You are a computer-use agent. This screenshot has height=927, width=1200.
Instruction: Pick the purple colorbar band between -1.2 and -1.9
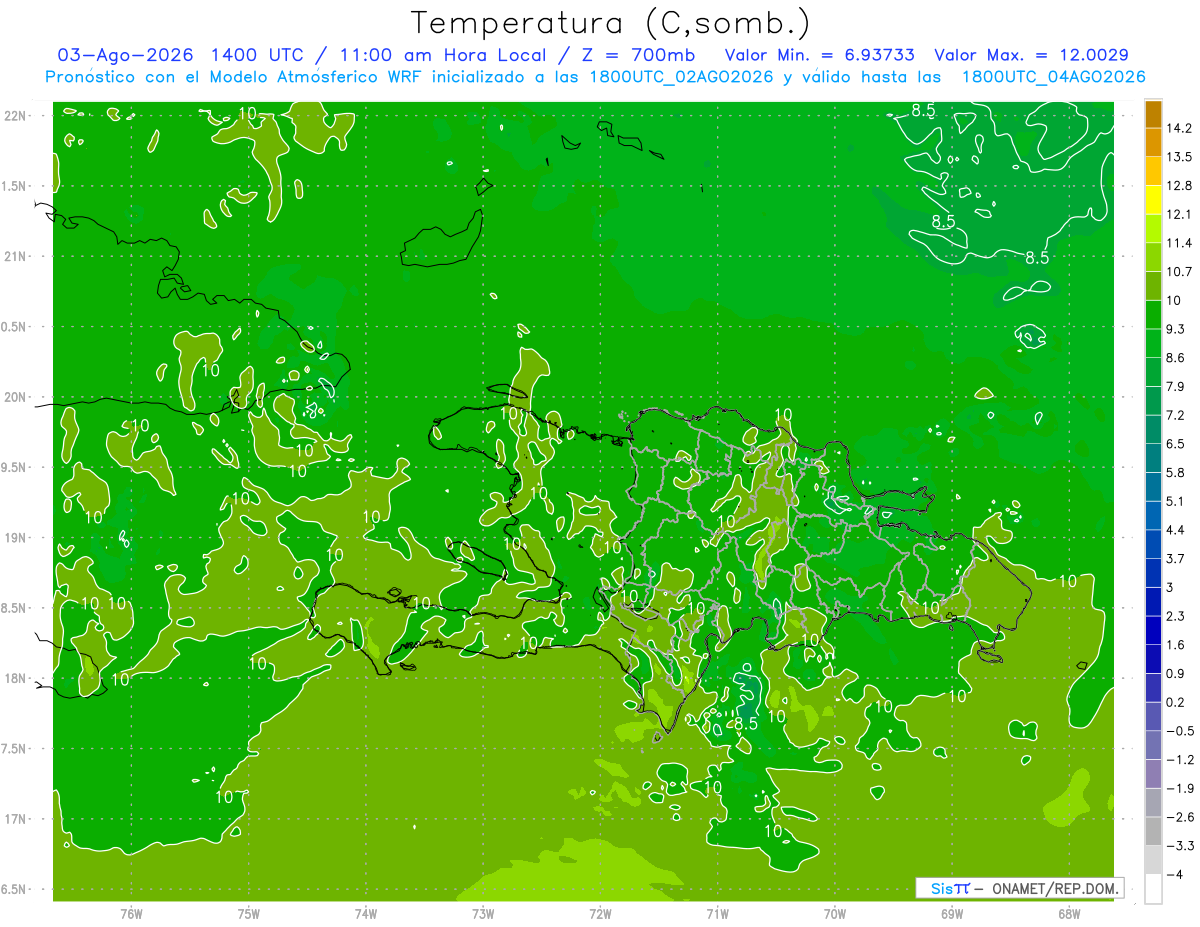[1153, 774]
